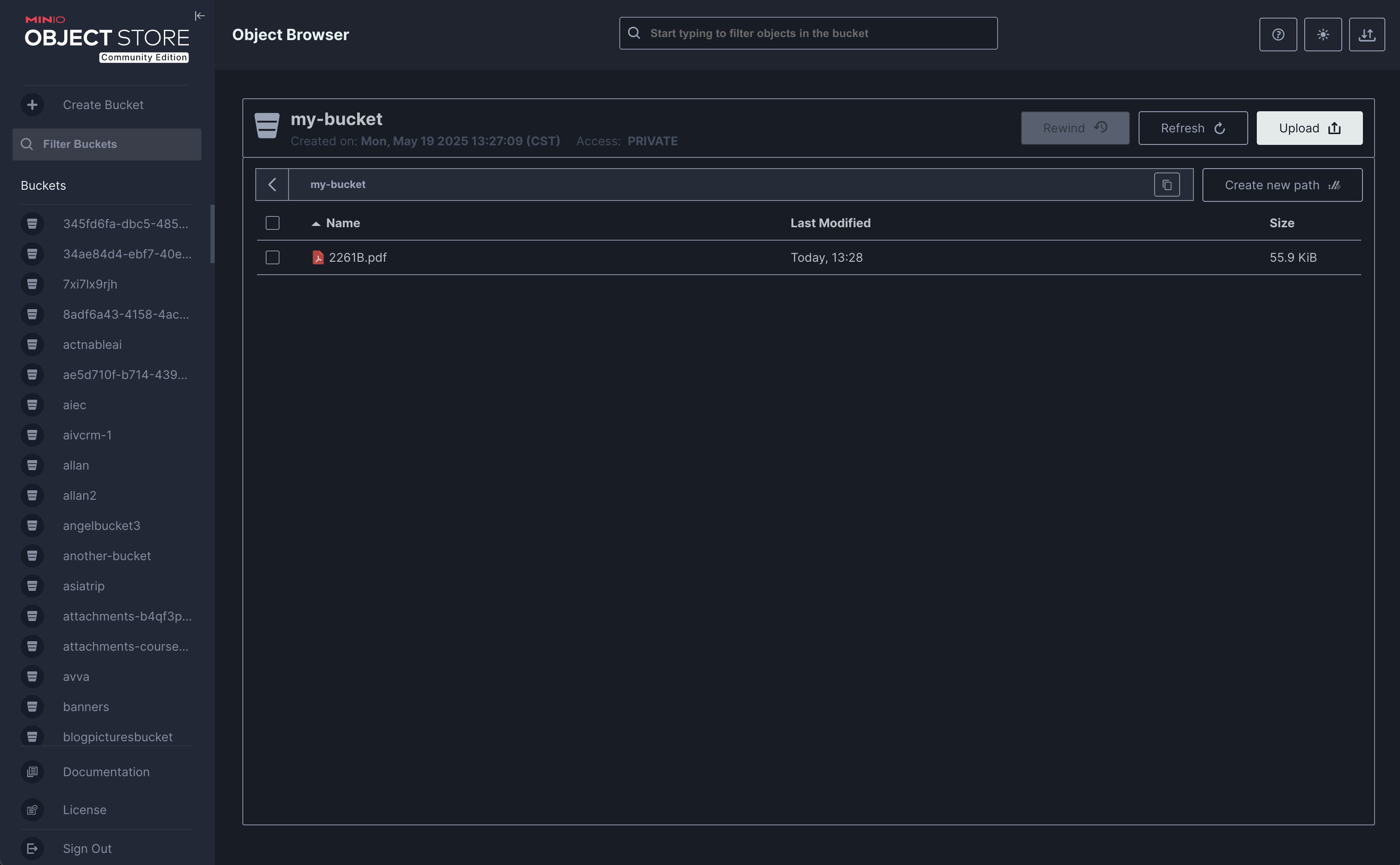Click the Upload button
The image size is (1400, 865).
point(1309,128)
